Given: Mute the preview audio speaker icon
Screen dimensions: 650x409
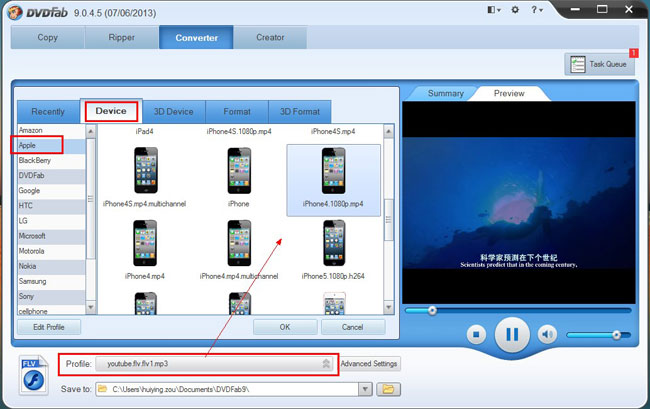Looking at the screenshot, I should [x=547, y=334].
